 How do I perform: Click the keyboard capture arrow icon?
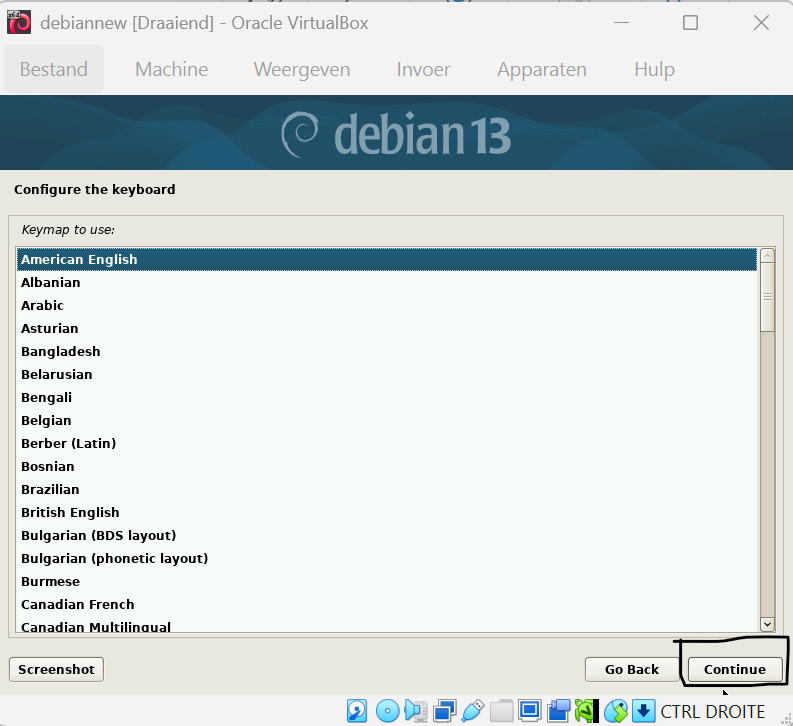coord(643,711)
